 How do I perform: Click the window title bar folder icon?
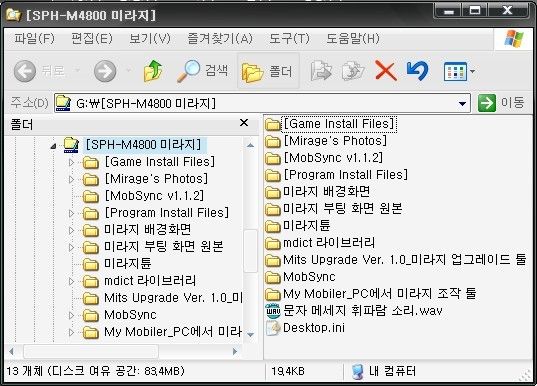click(x=14, y=14)
